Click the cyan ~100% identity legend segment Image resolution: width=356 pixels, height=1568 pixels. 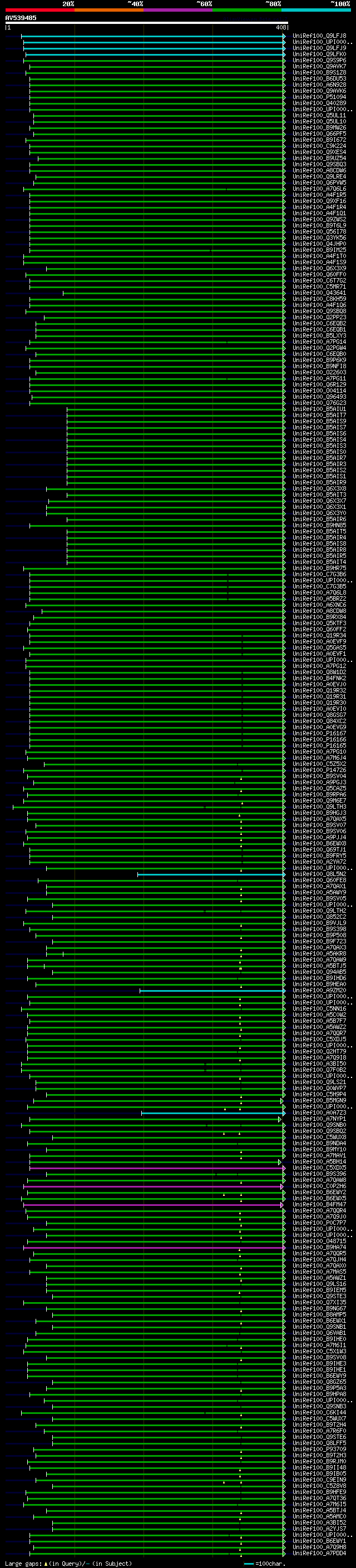coord(316,10)
